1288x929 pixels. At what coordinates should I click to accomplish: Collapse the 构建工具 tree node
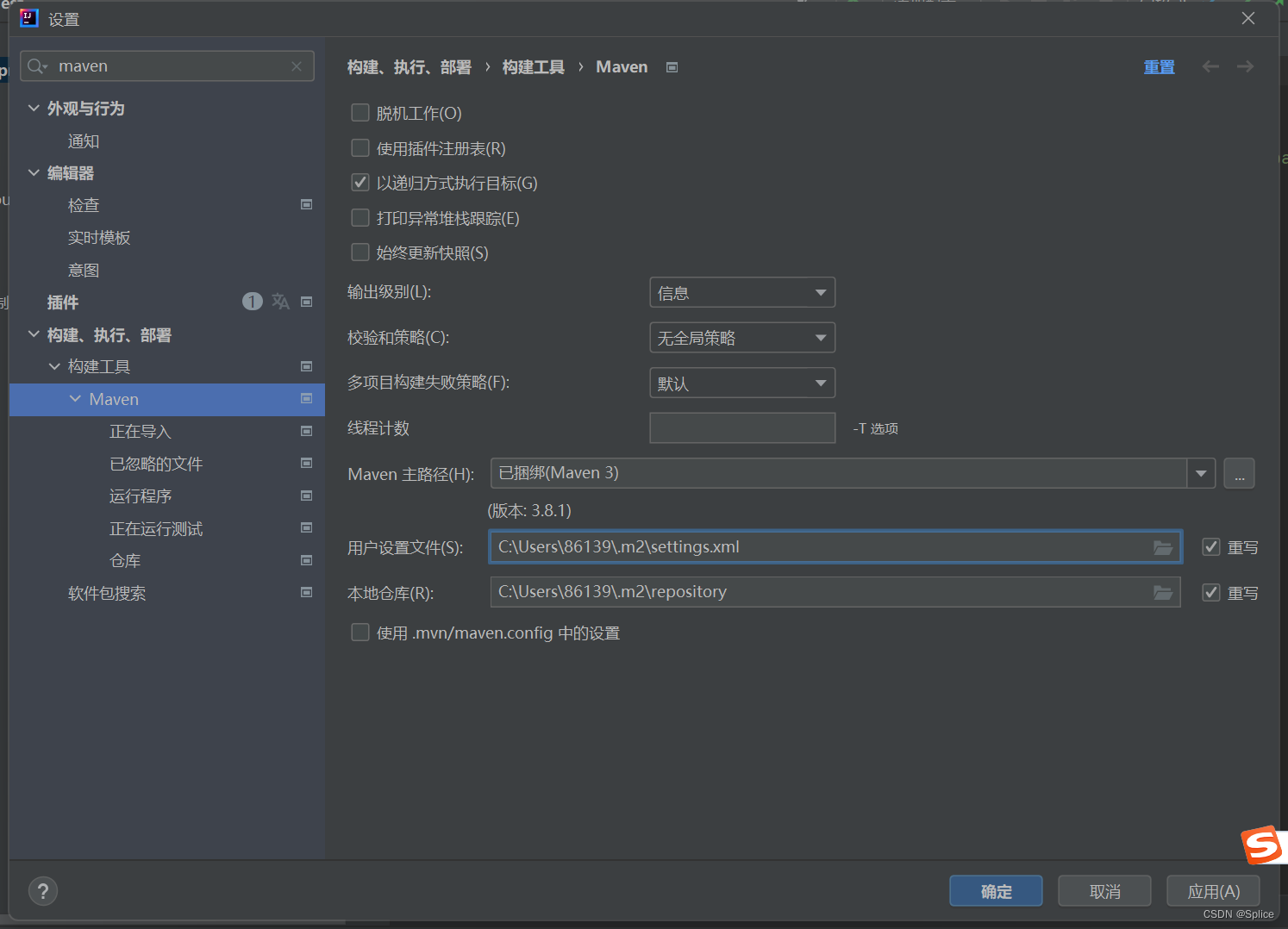(54, 366)
